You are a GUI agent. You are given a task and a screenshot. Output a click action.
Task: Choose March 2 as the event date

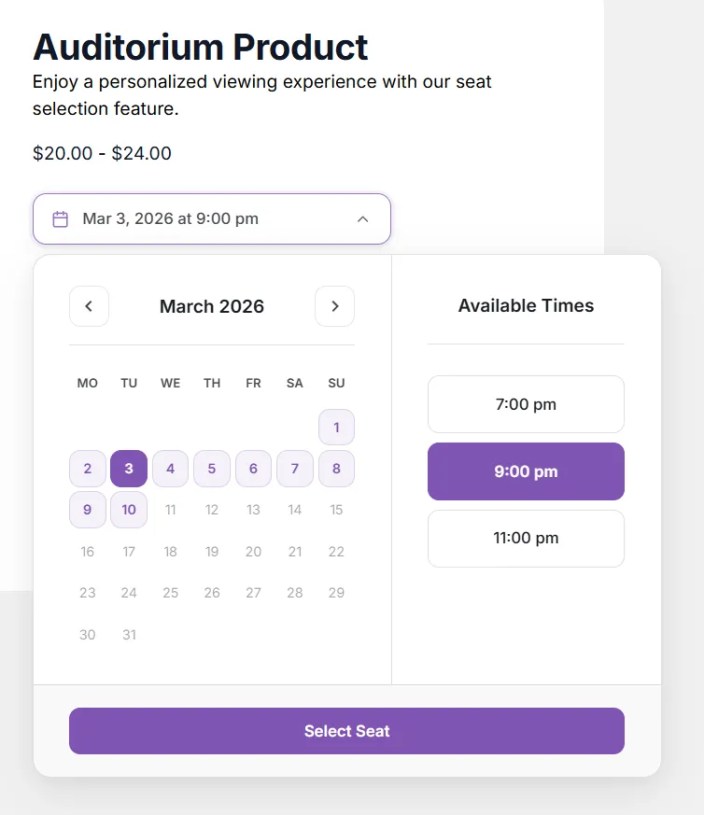pos(87,468)
